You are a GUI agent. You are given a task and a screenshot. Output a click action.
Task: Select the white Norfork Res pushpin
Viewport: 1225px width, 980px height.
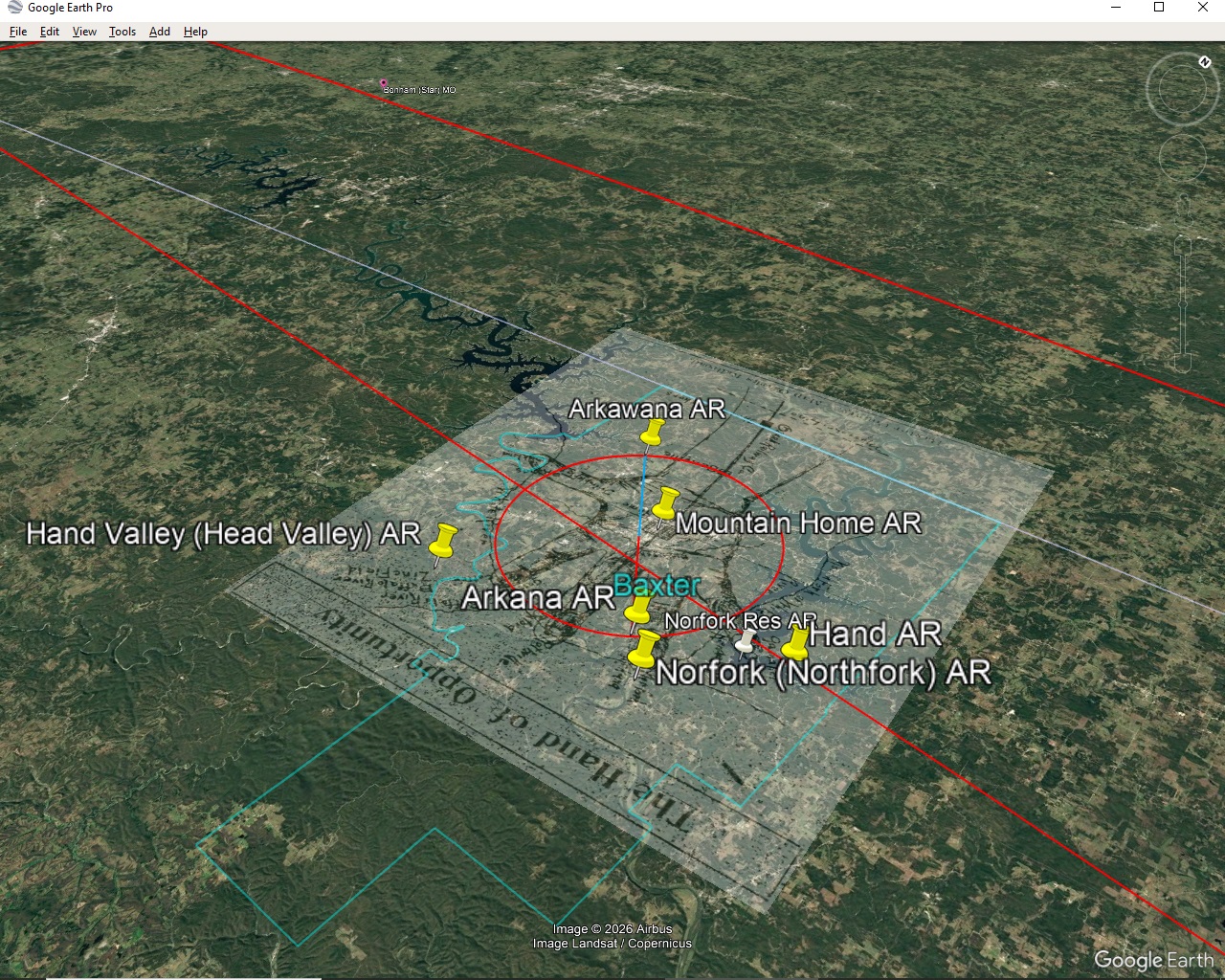tap(746, 640)
